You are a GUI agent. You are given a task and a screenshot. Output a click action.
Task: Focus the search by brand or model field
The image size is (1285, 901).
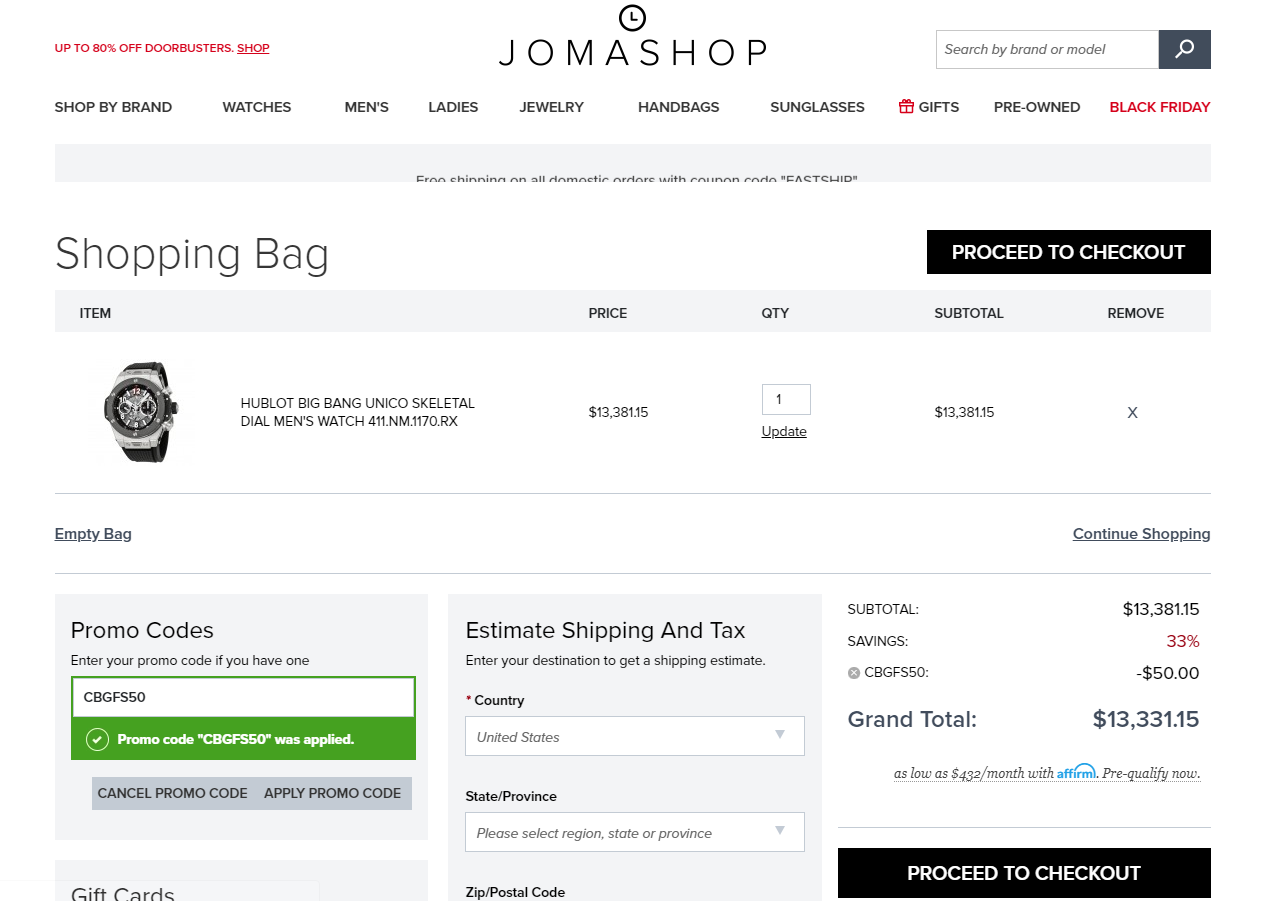(1047, 49)
